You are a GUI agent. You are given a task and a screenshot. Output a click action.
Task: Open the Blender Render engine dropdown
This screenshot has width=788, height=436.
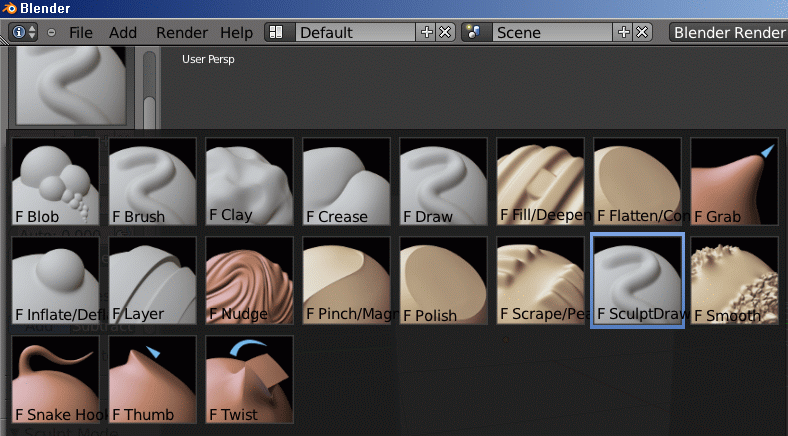[x=728, y=32]
